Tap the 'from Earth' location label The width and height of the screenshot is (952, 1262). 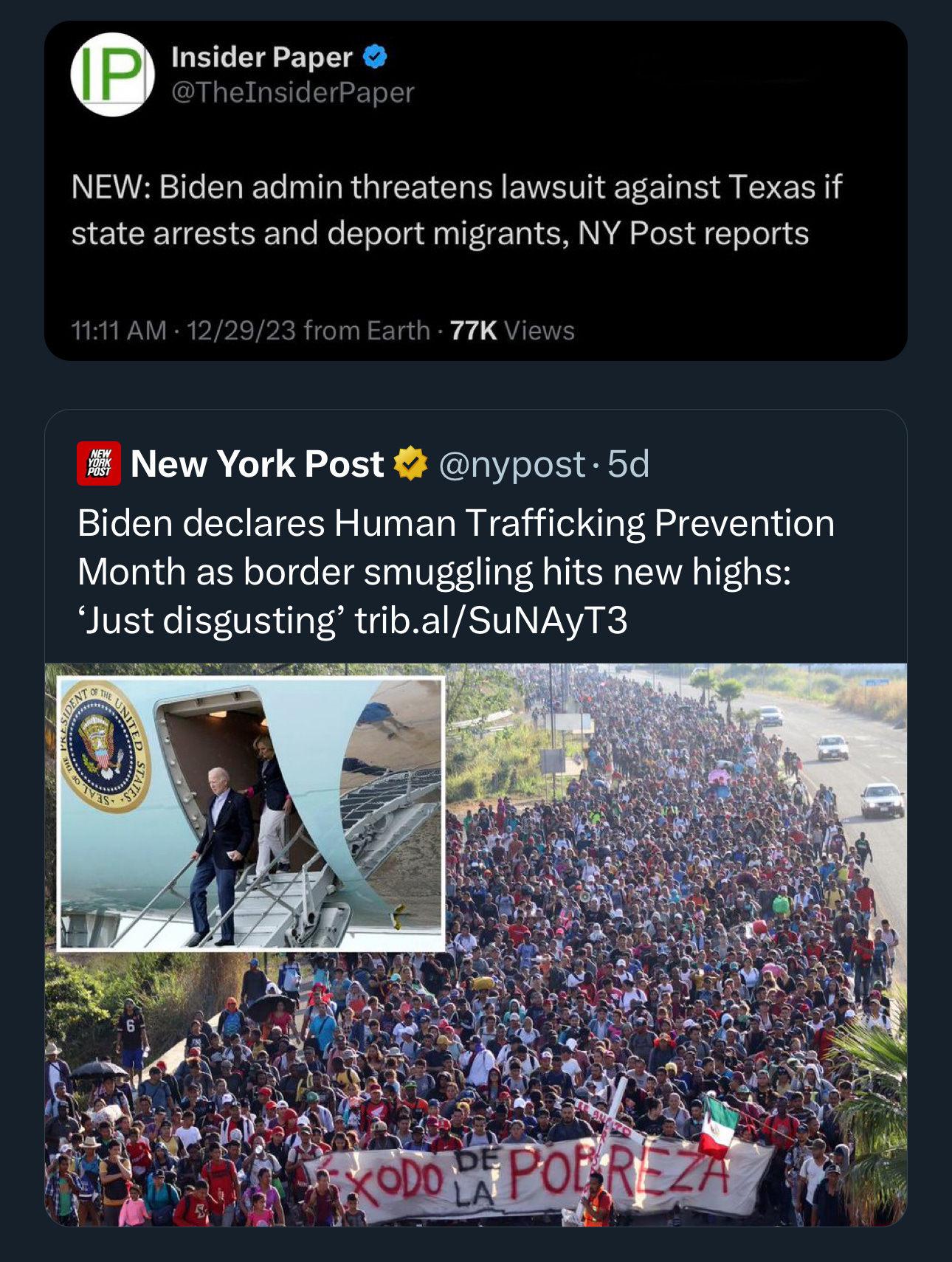367,330
